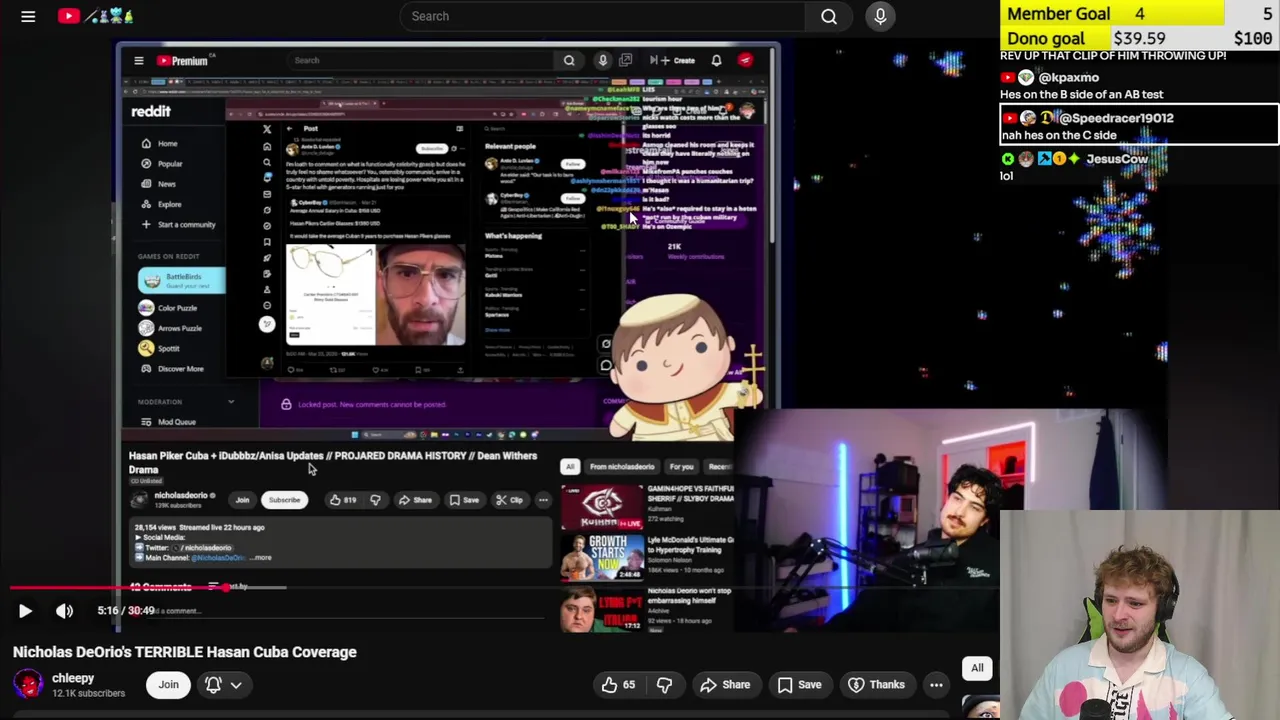This screenshot has width=1280, height=720.
Task: Click the reddit logo in the recording
Action: (x=151, y=112)
